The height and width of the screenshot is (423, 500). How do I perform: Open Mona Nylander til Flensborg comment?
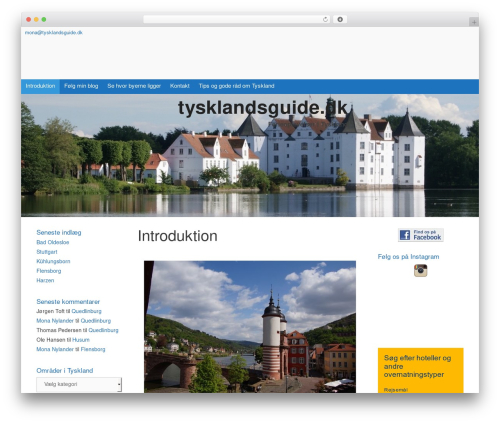coord(71,349)
